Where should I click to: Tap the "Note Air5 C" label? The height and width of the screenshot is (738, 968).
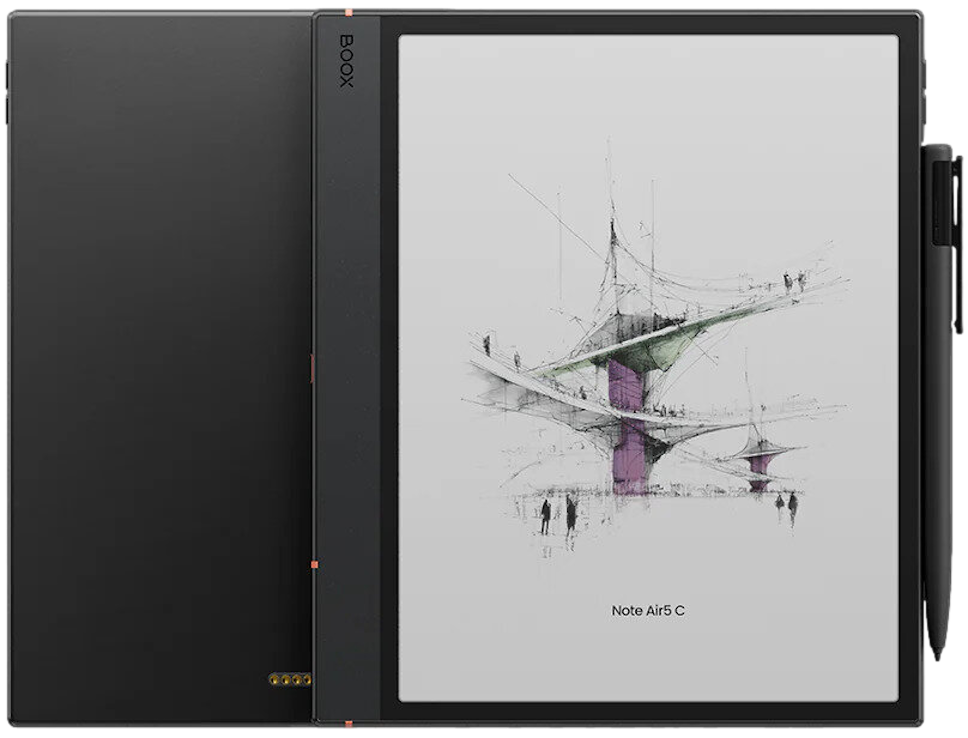647,610
